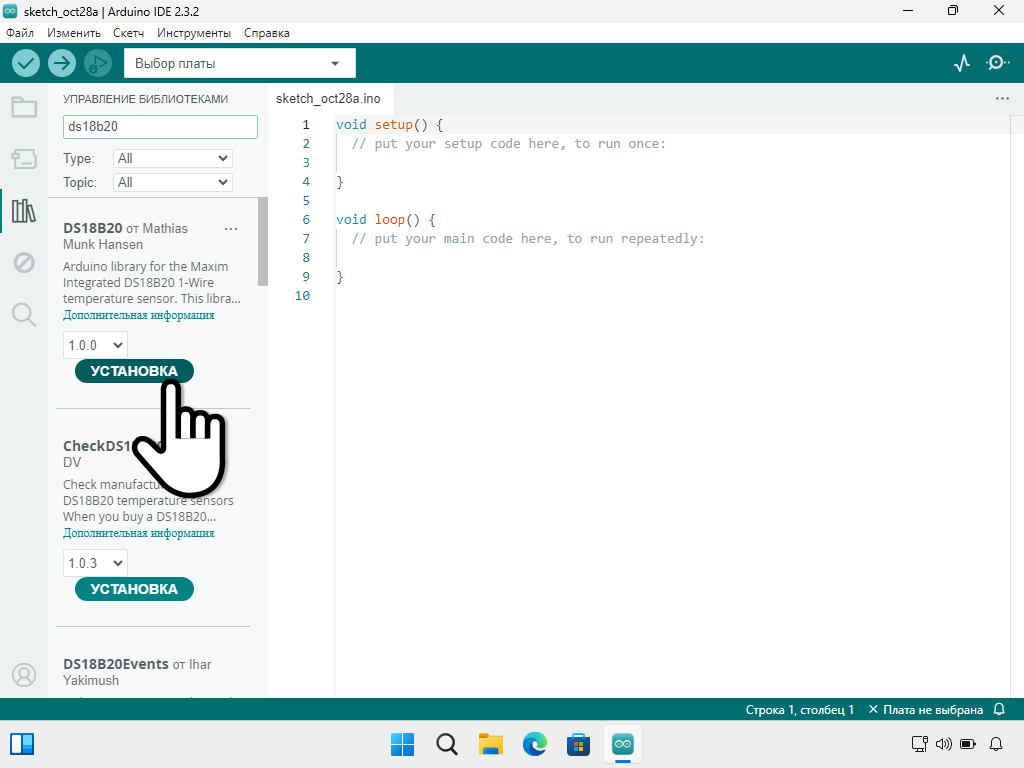Screen dimensions: 1024x768
Task: Open CheckDS18B20 additional information link
Action: pyautogui.click(x=138, y=533)
